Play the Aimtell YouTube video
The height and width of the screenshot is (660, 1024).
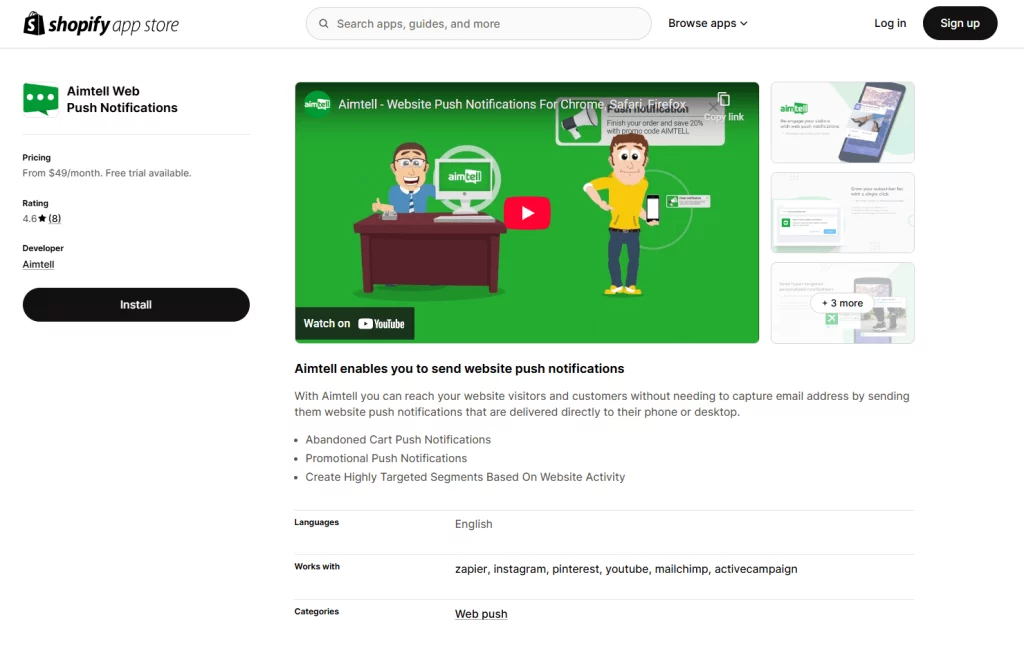(x=527, y=213)
